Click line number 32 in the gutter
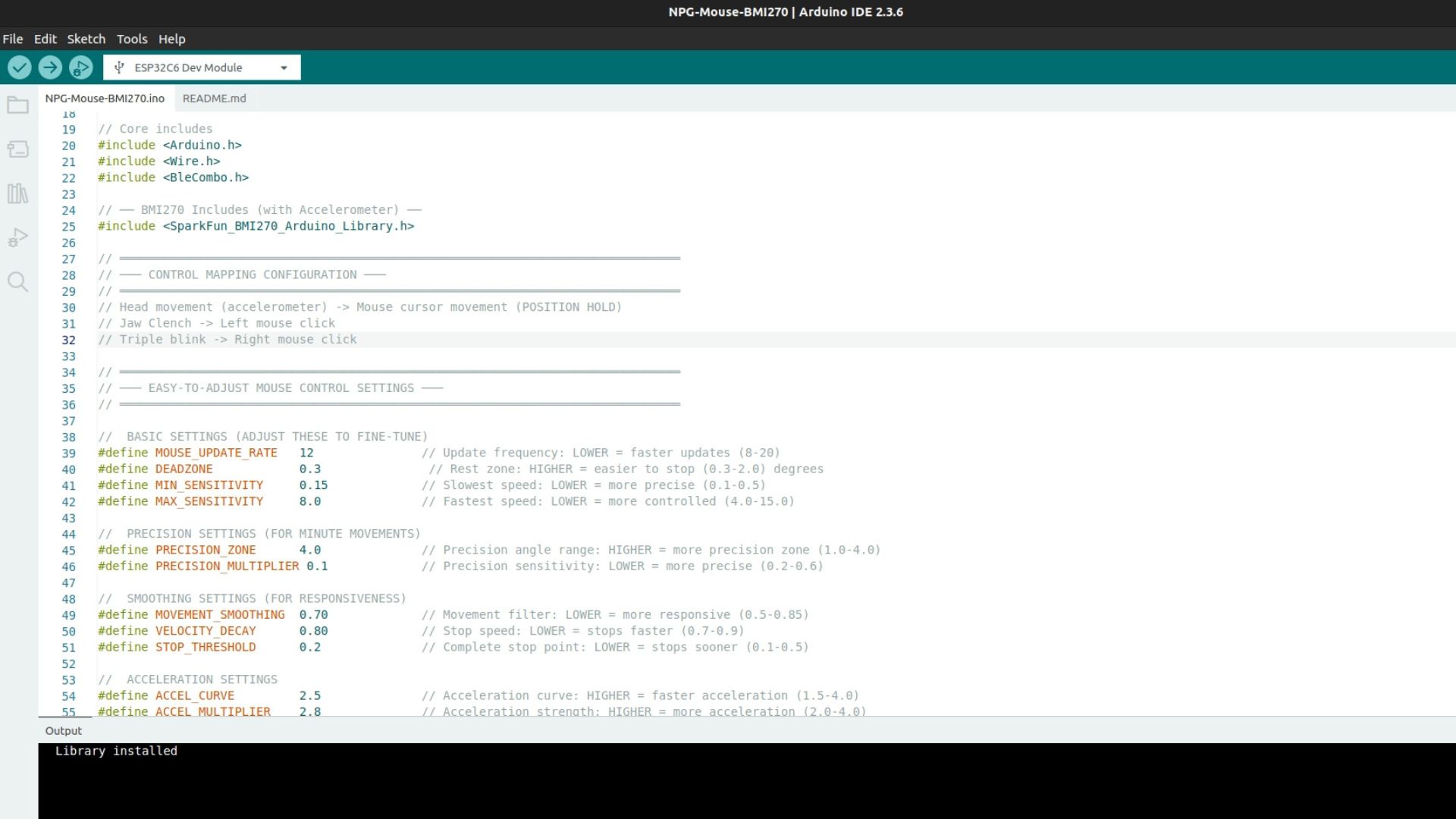1456x819 pixels. (69, 340)
